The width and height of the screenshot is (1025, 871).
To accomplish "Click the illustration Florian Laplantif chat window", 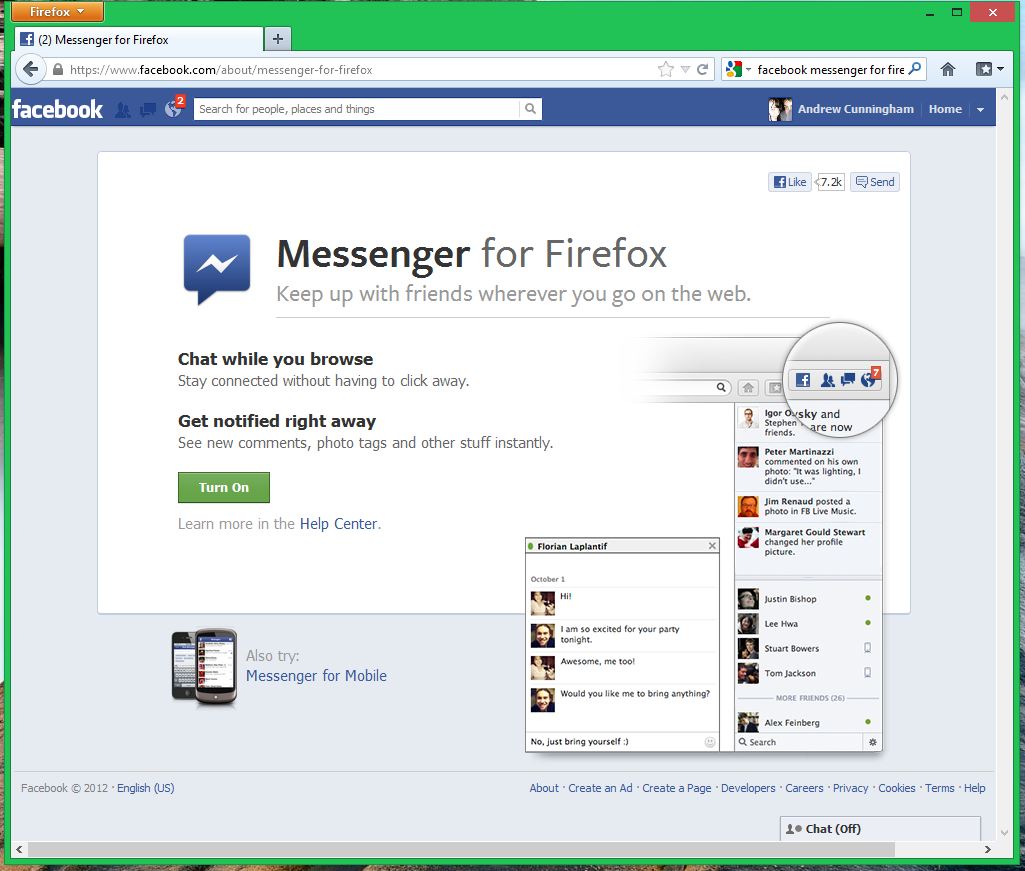I will (622, 645).
